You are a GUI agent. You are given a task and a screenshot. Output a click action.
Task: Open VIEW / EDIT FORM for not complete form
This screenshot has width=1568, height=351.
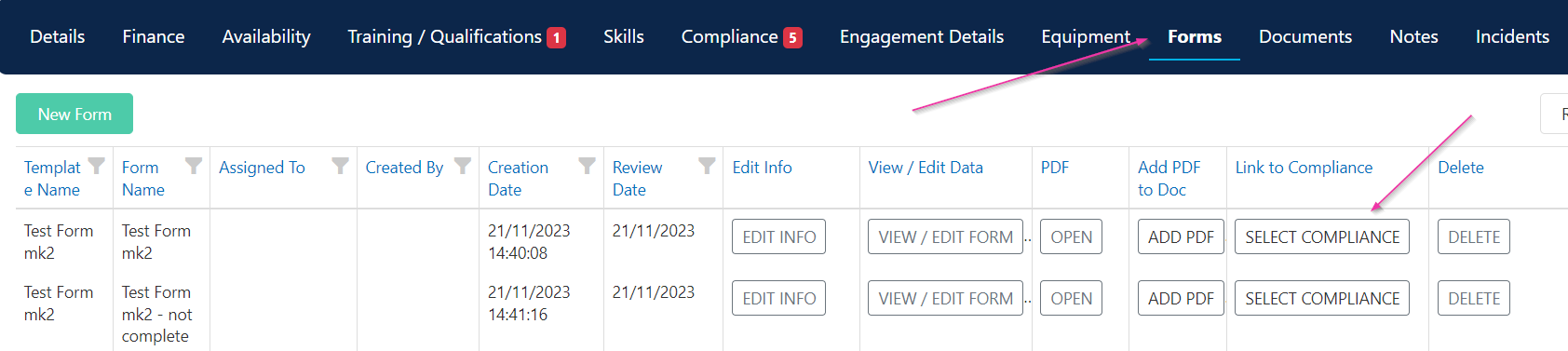coord(945,298)
